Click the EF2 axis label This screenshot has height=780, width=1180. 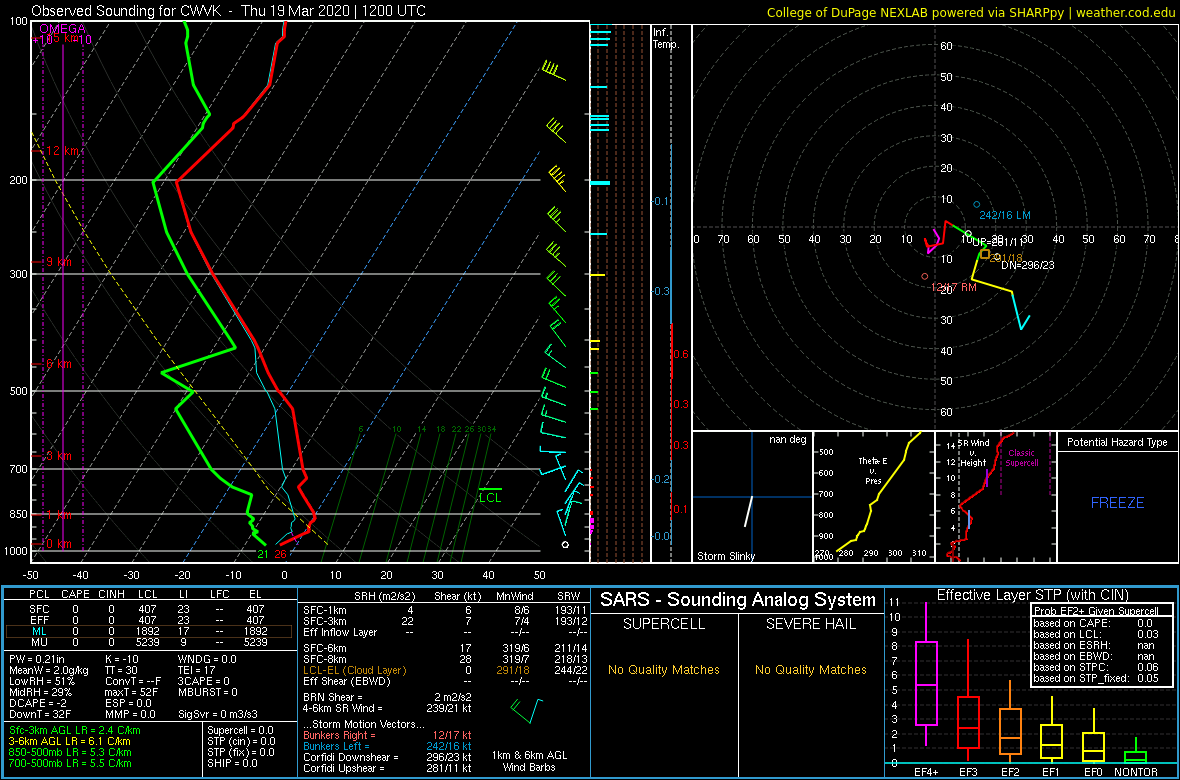[1011, 772]
